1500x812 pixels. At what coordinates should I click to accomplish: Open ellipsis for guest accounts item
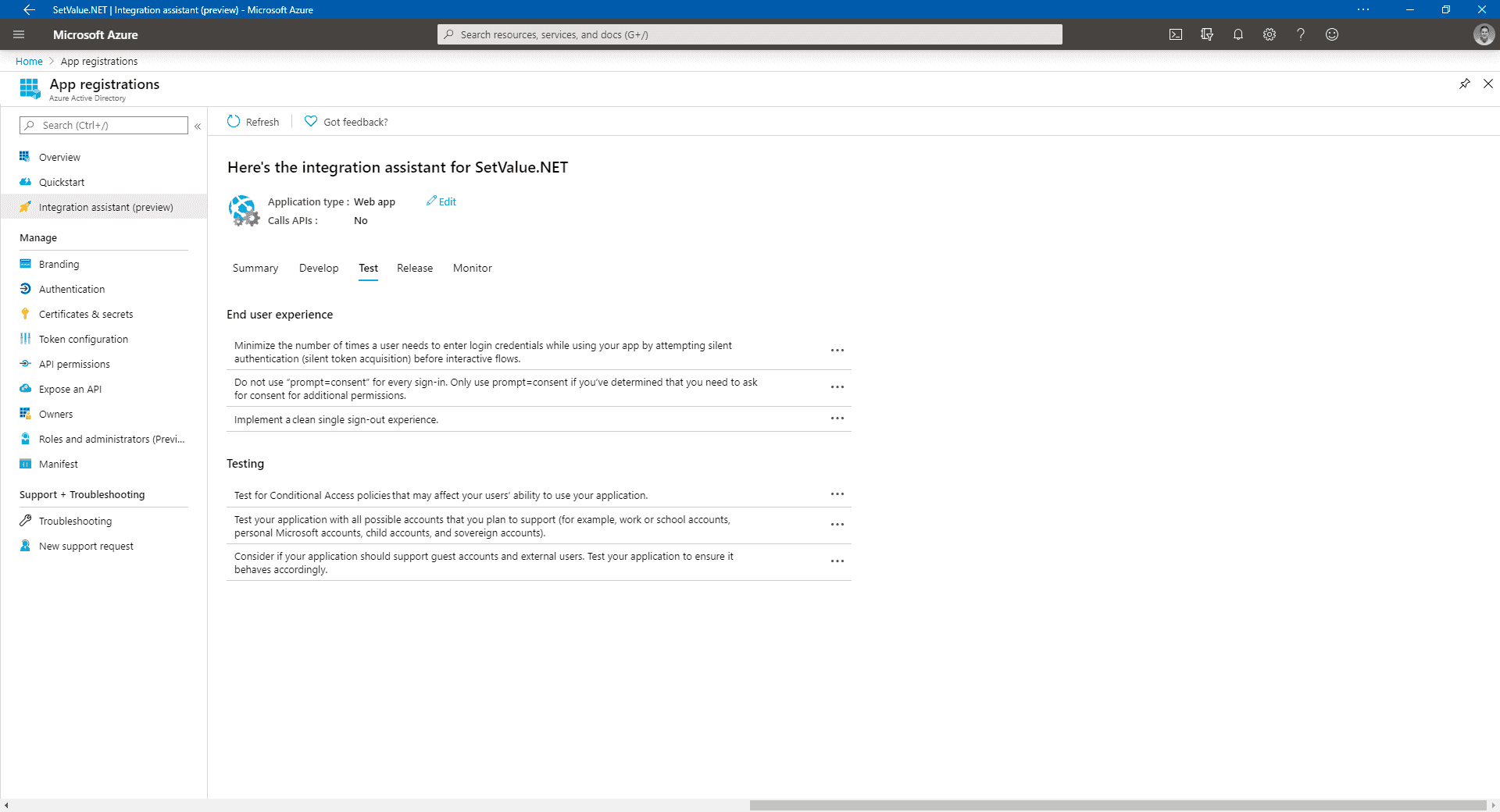(x=837, y=561)
